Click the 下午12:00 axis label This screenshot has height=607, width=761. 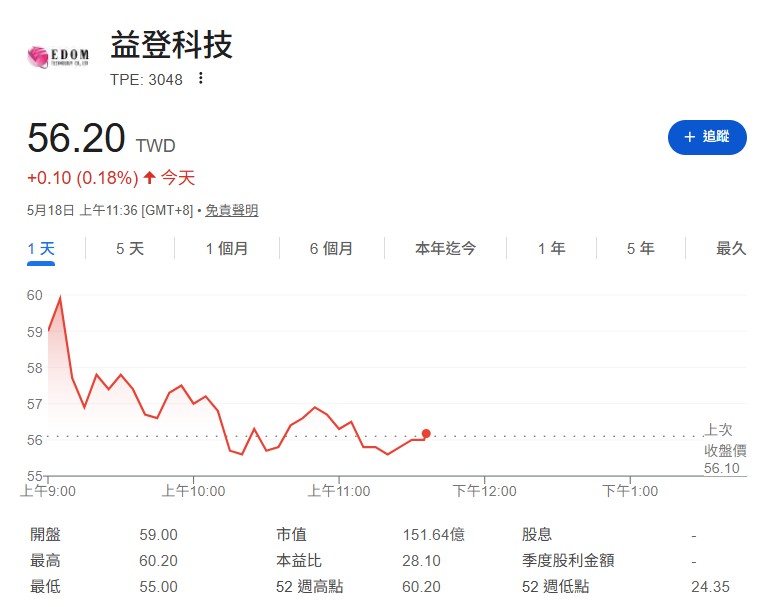[x=484, y=491]
